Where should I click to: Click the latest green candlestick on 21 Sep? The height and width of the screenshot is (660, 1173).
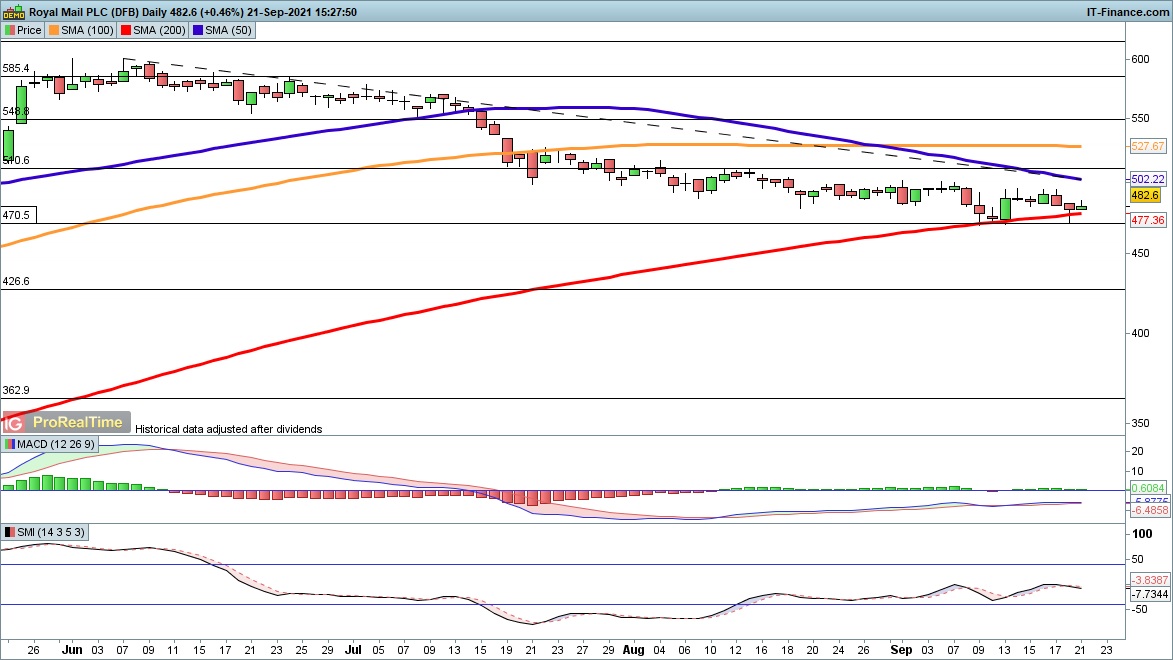[1081, 207]
